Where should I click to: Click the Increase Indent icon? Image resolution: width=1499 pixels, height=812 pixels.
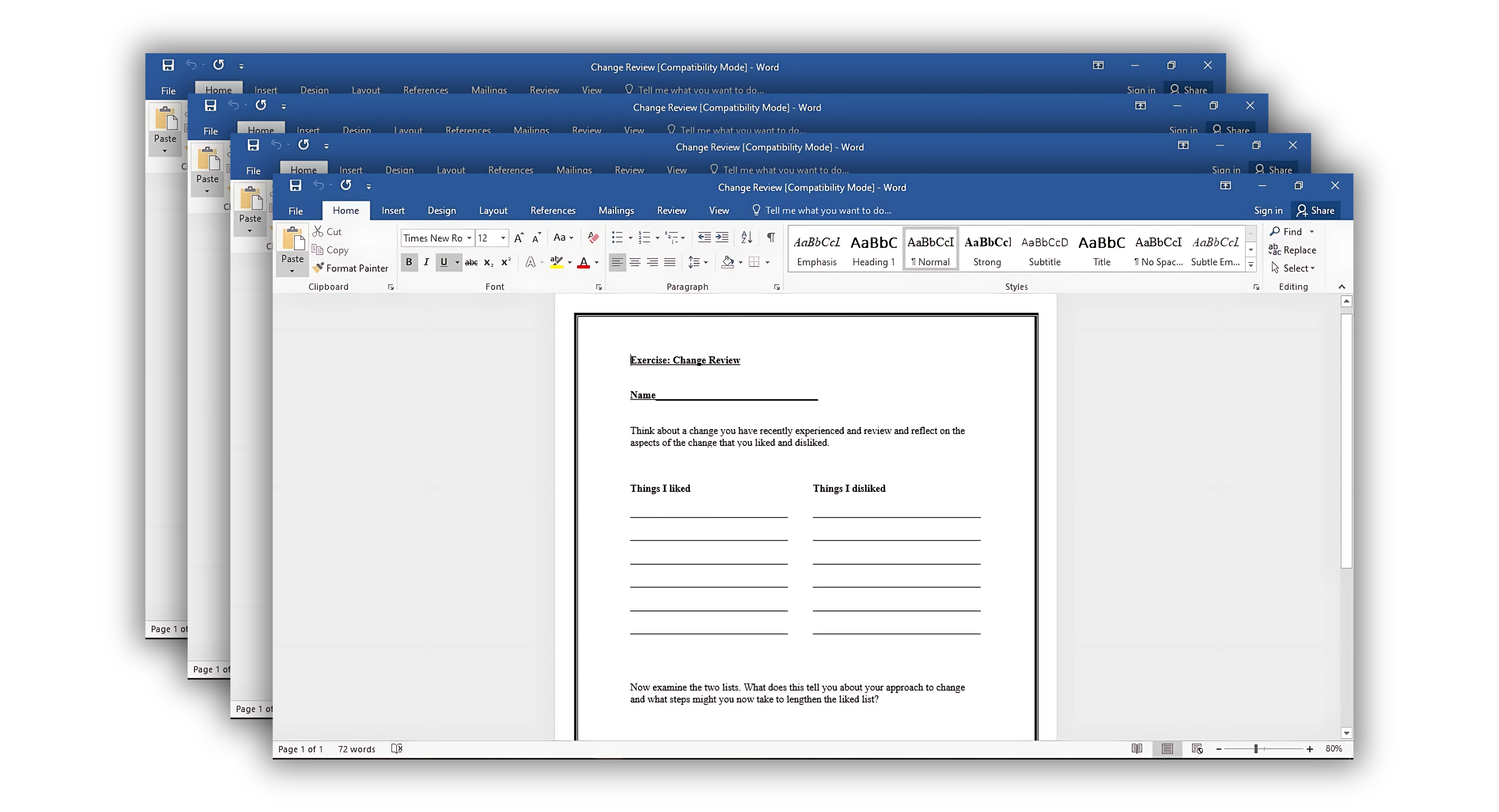(722, 237)
